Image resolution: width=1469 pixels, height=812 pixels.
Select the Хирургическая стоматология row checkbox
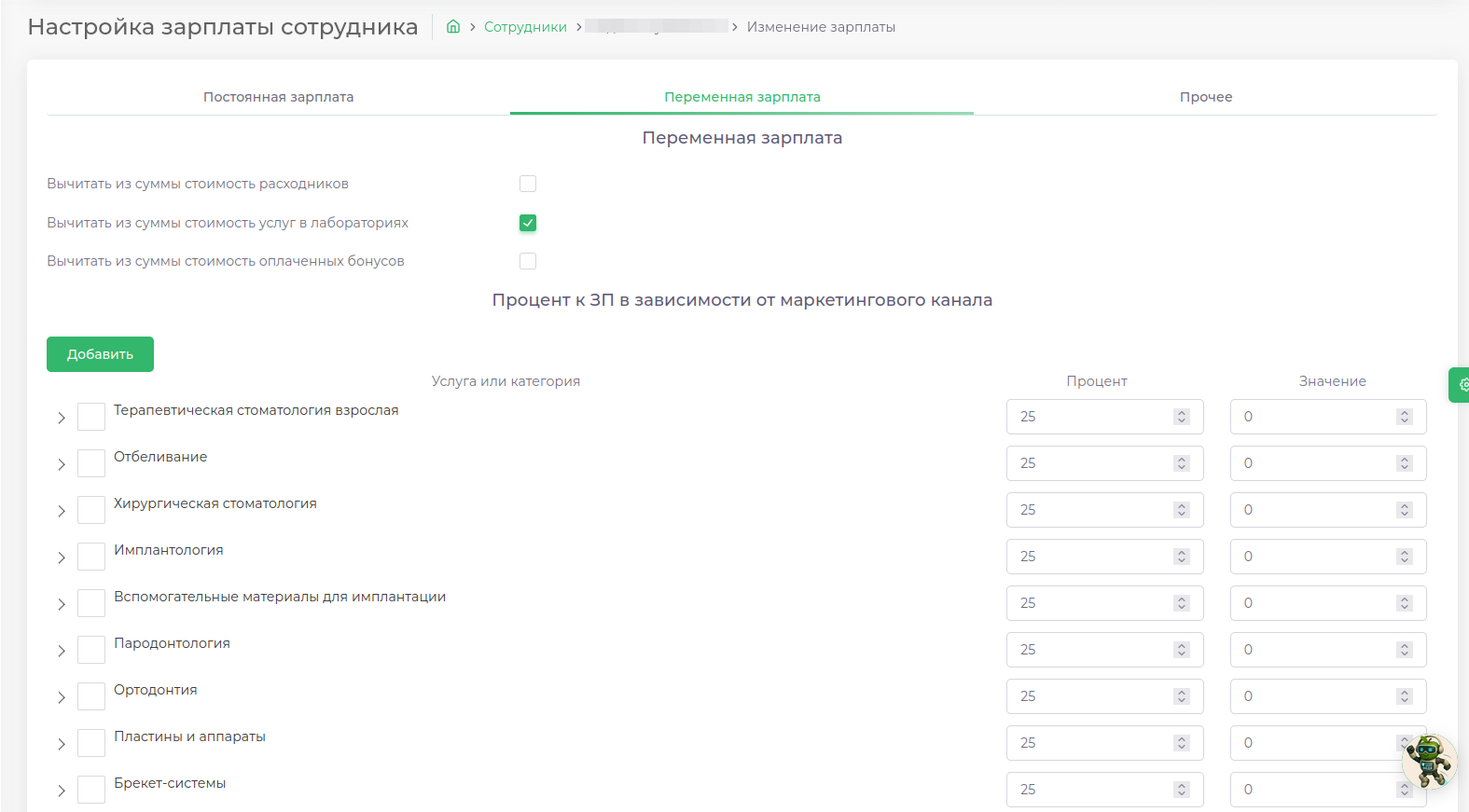pos(91,510)
